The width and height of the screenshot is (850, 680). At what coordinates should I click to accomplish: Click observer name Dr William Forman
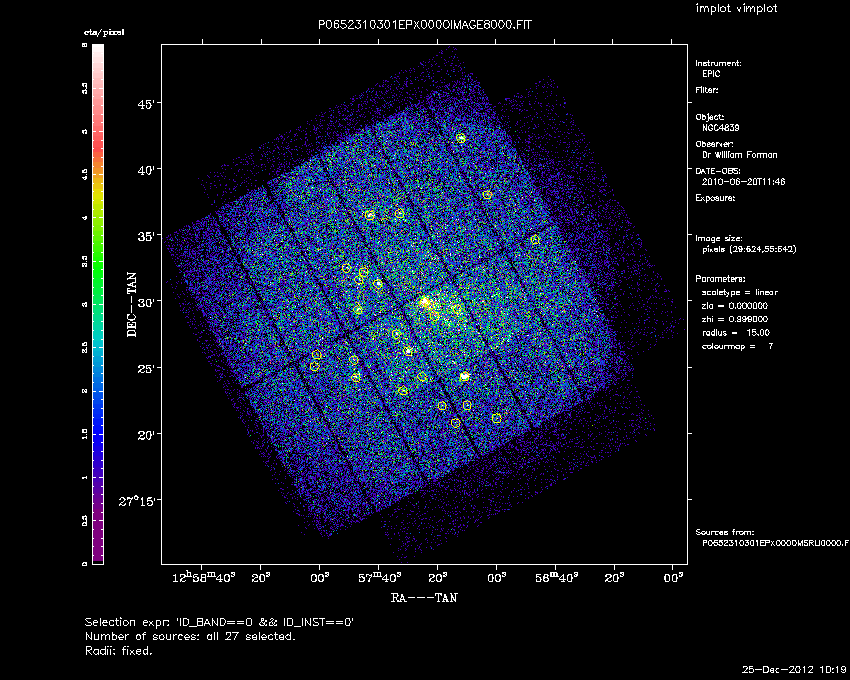[x=739, y=155]
